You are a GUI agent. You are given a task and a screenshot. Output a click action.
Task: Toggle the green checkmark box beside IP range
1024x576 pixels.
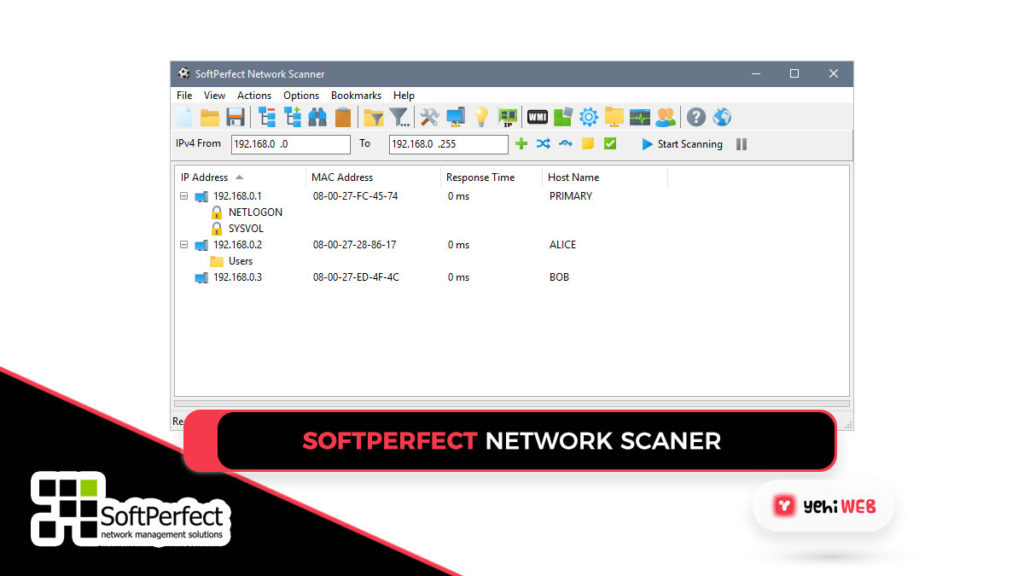pos(610,144)
